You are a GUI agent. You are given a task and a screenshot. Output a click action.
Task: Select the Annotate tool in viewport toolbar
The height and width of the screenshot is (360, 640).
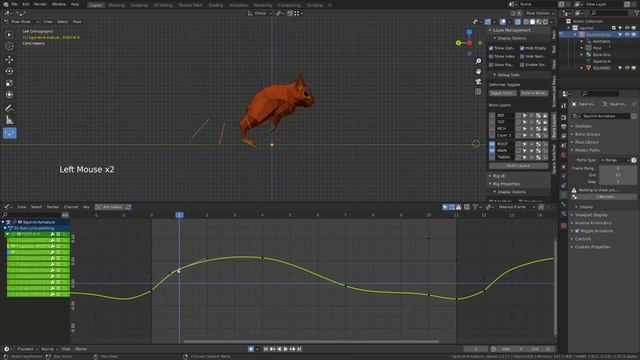[9, 108]
